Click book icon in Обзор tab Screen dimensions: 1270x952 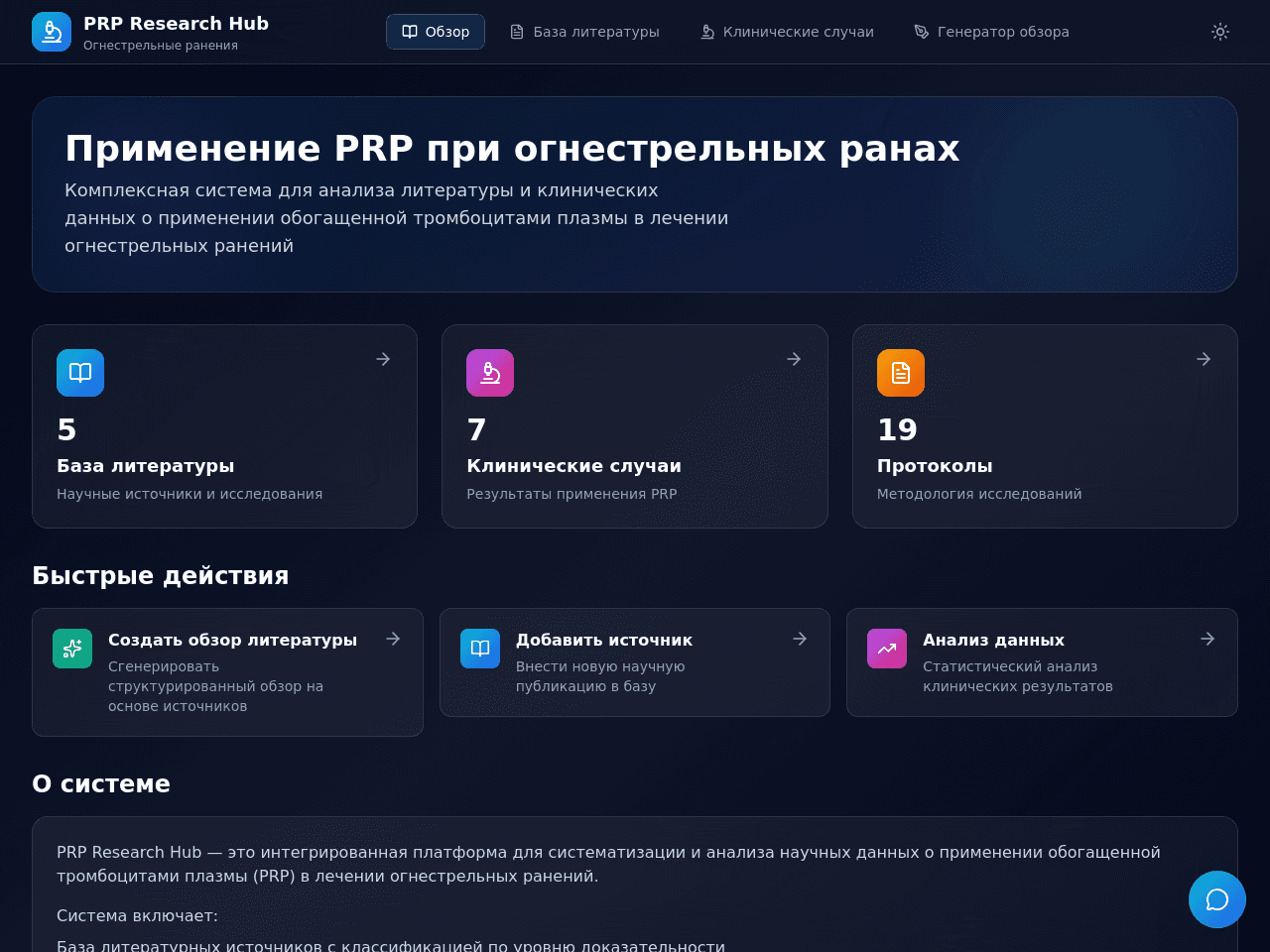(410, 32)
